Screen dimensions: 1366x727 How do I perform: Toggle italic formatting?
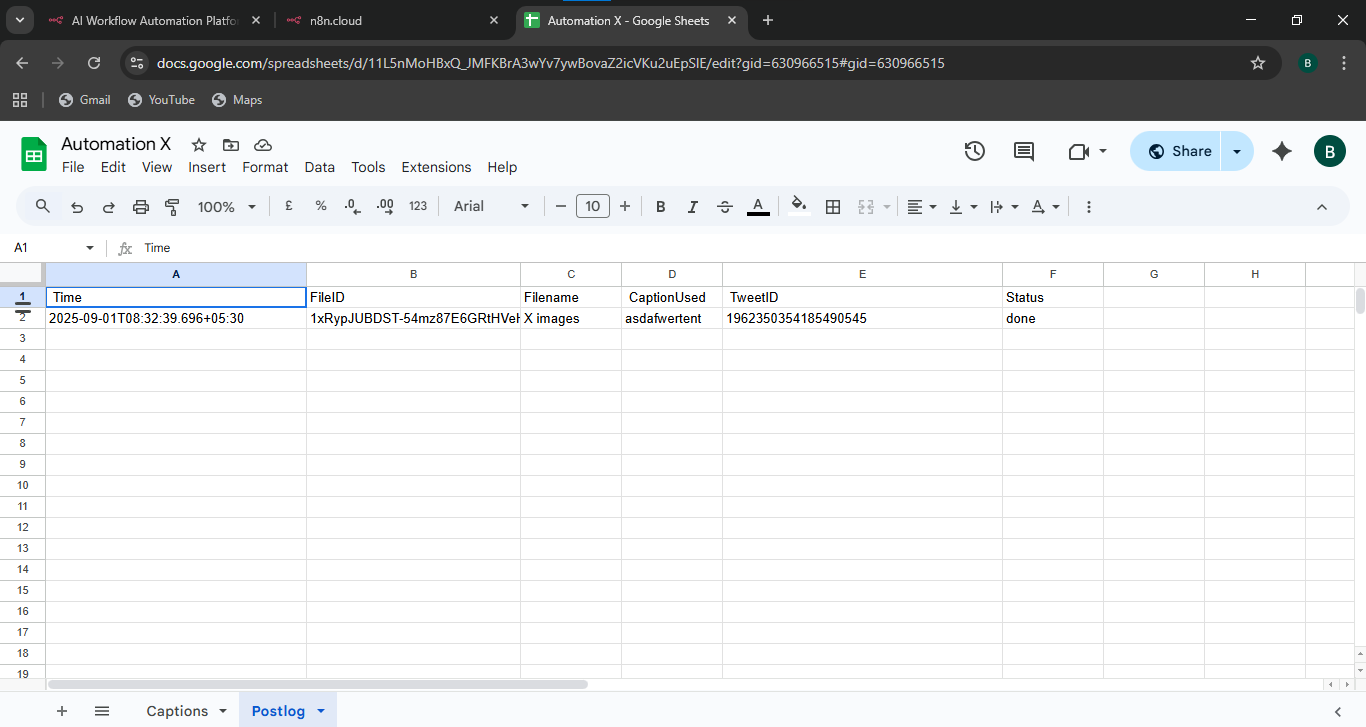coord(692,206)
